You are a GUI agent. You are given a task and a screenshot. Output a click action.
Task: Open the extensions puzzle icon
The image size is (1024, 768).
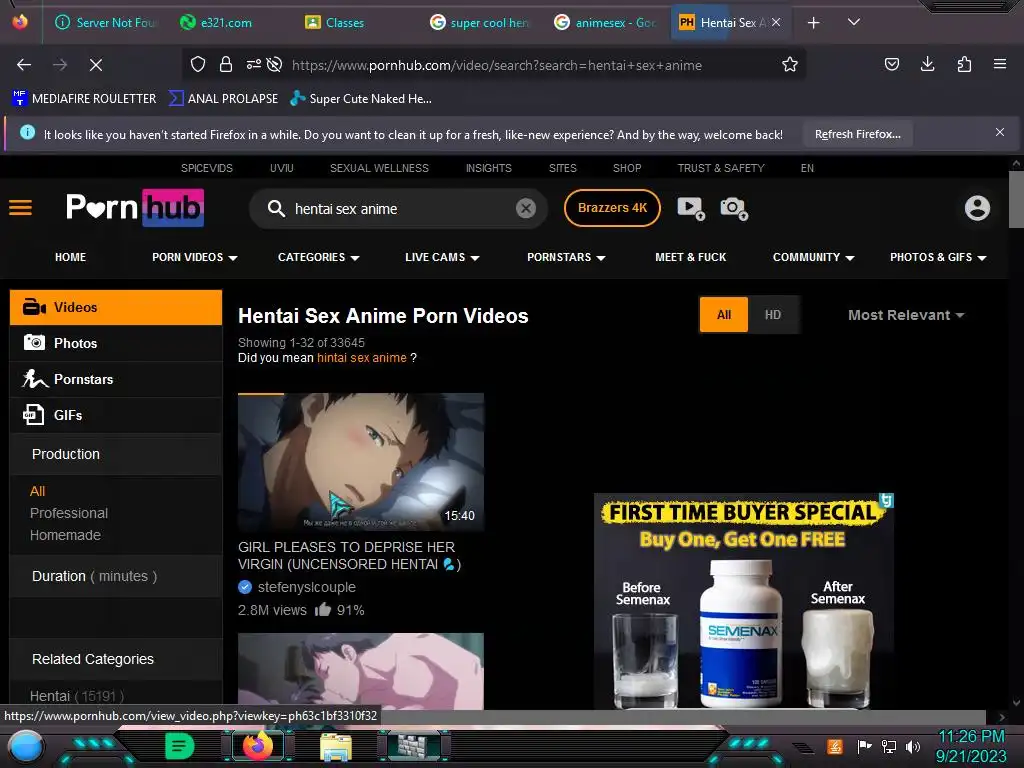964,64
